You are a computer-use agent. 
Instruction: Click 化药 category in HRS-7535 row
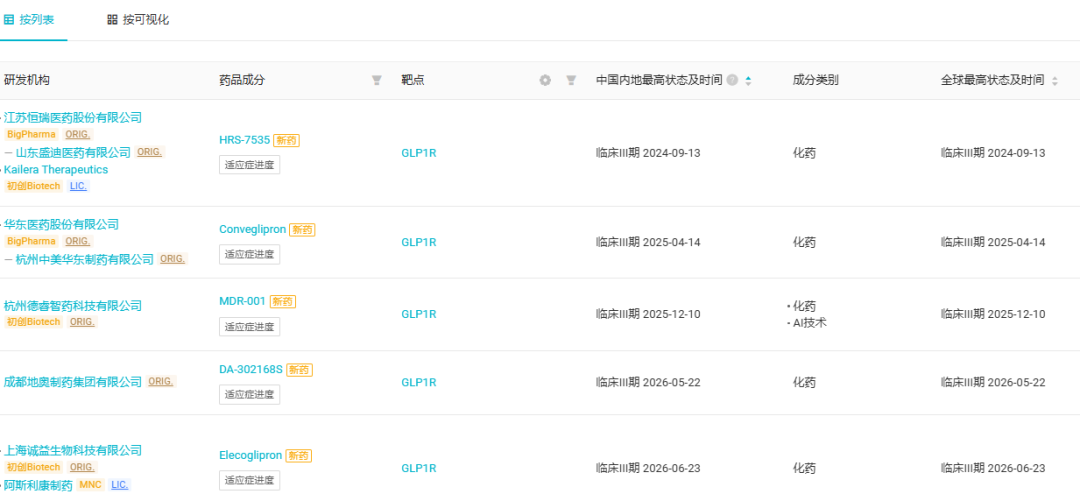804,153
